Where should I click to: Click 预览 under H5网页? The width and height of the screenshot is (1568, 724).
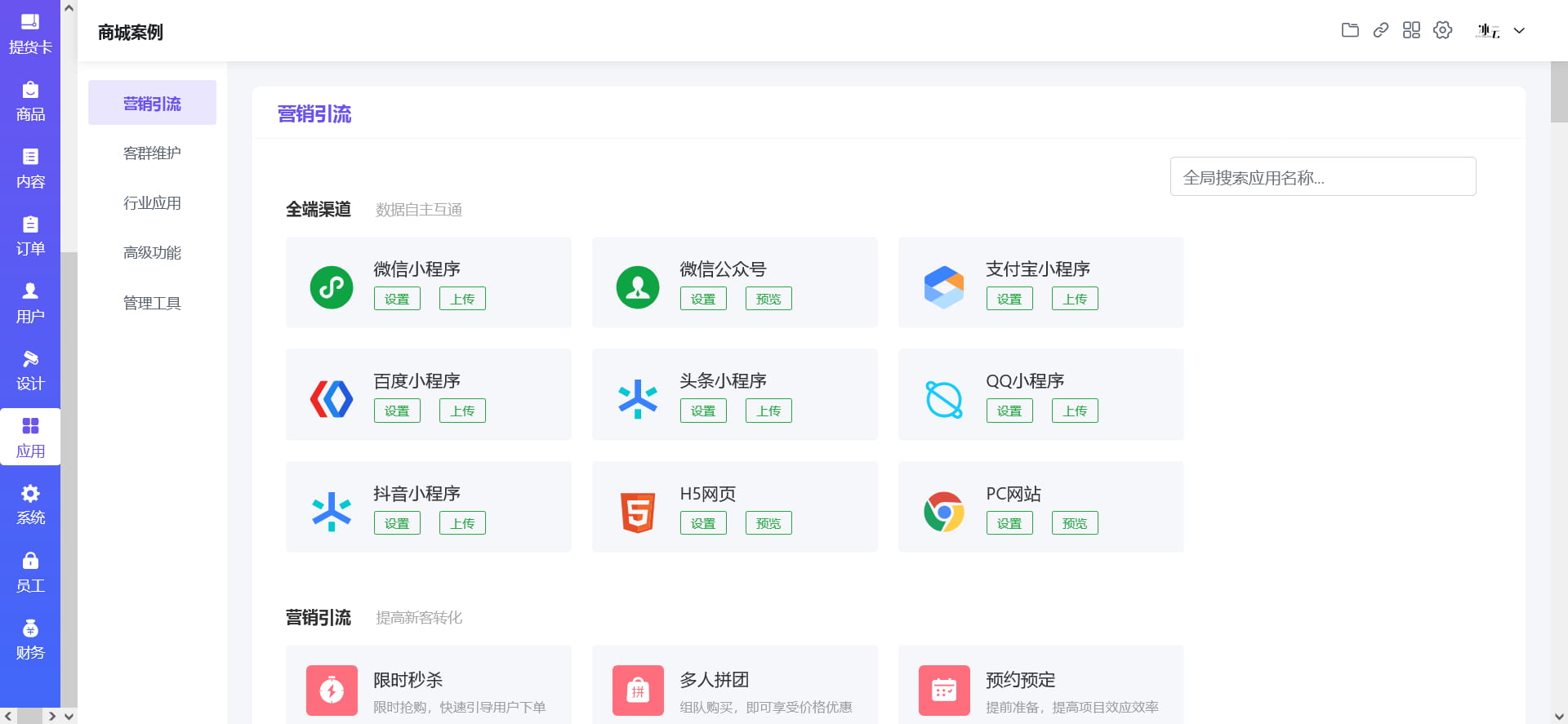(x=768, y=523)
